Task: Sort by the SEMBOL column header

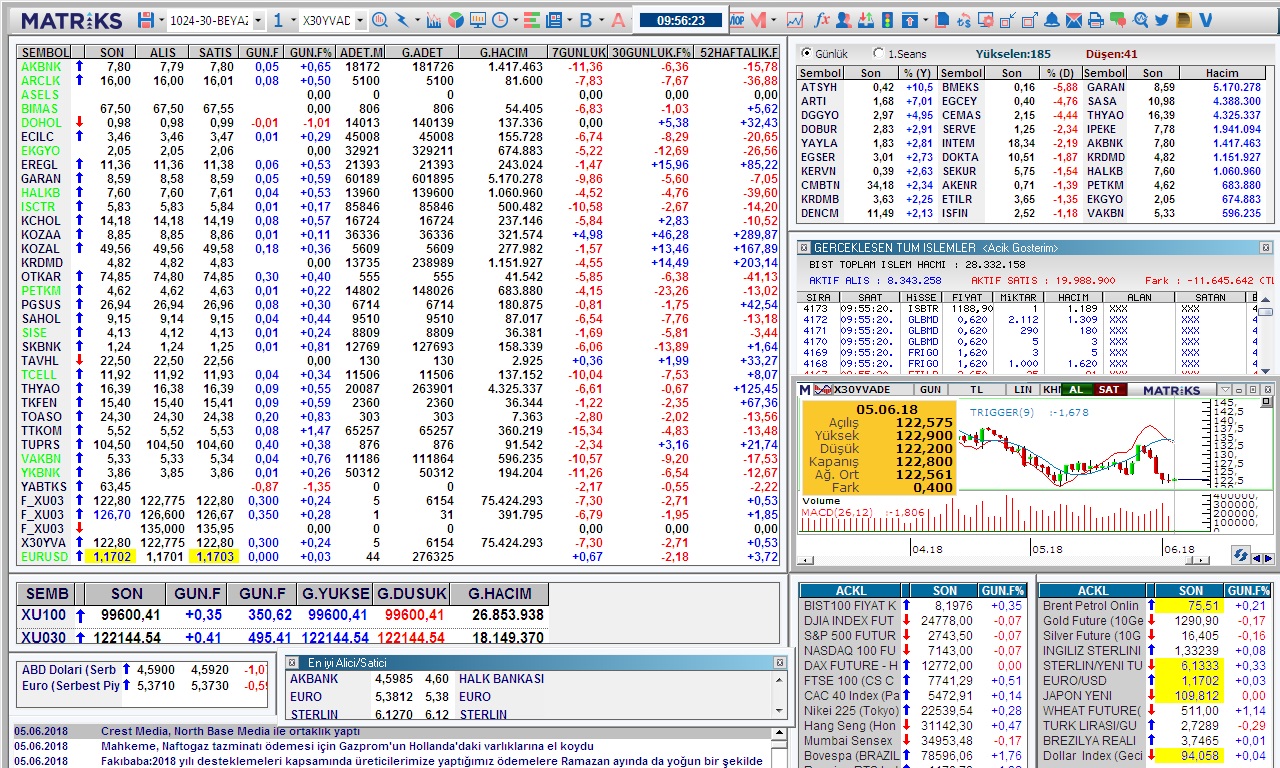Action: click(44, 52)
